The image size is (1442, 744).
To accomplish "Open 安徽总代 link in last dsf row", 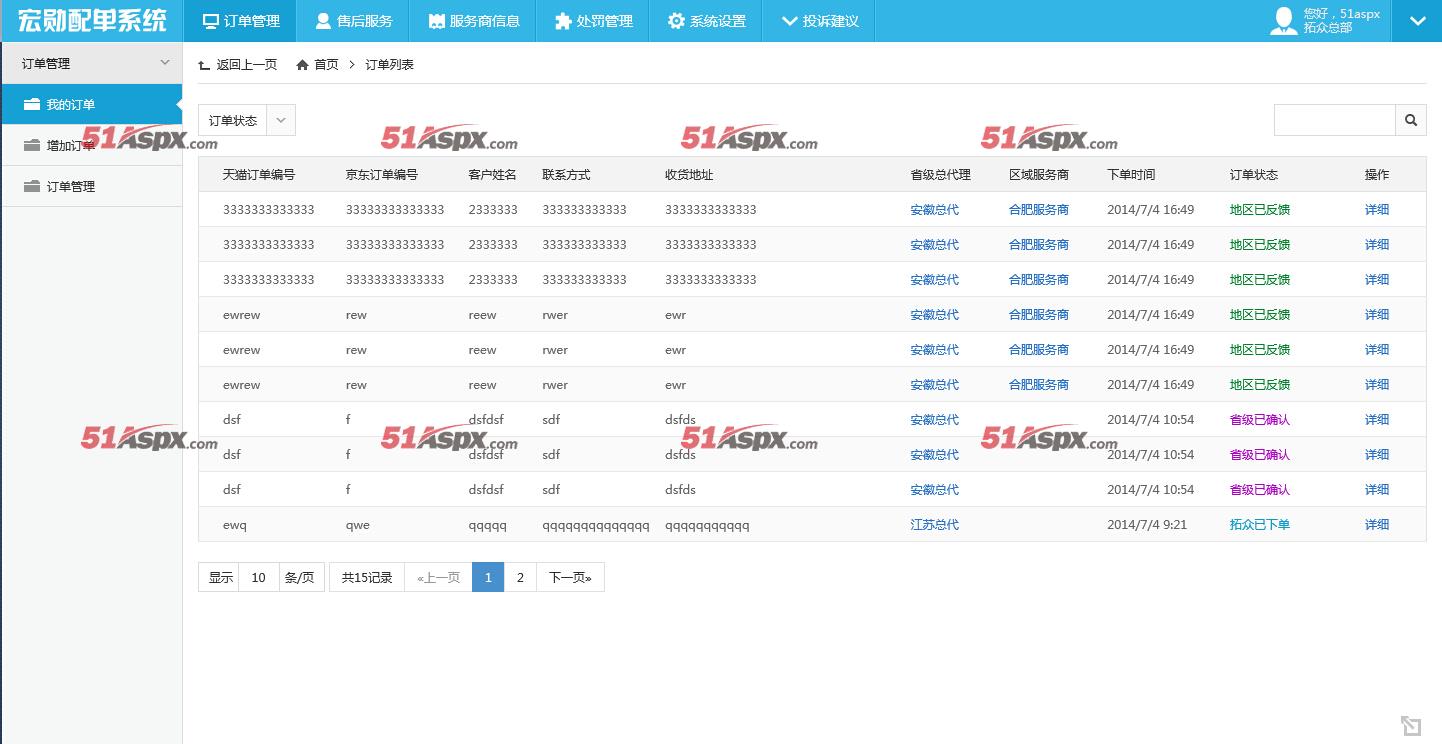I will click(x=934, y=489).
